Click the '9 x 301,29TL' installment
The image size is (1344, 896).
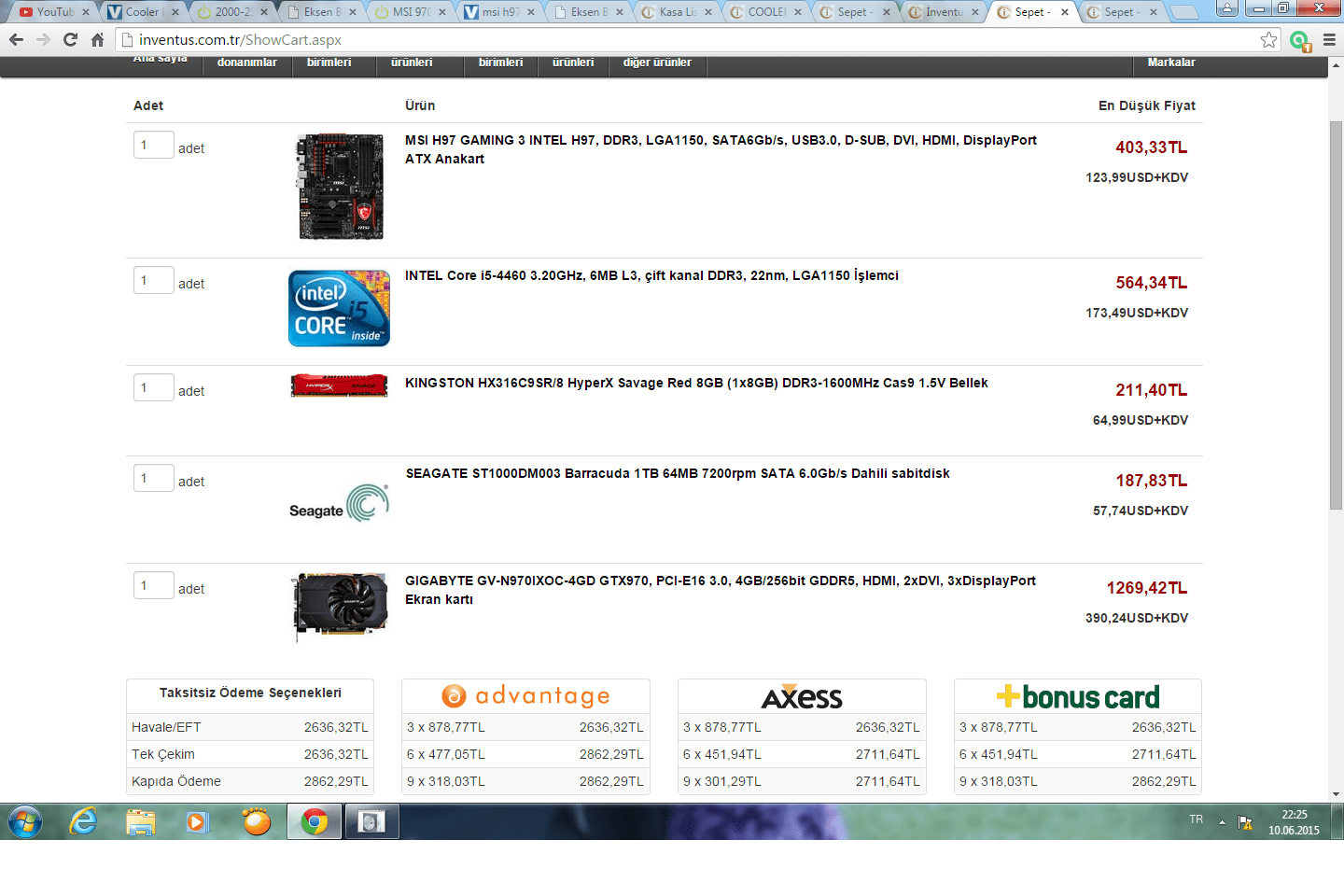point(722,781)
